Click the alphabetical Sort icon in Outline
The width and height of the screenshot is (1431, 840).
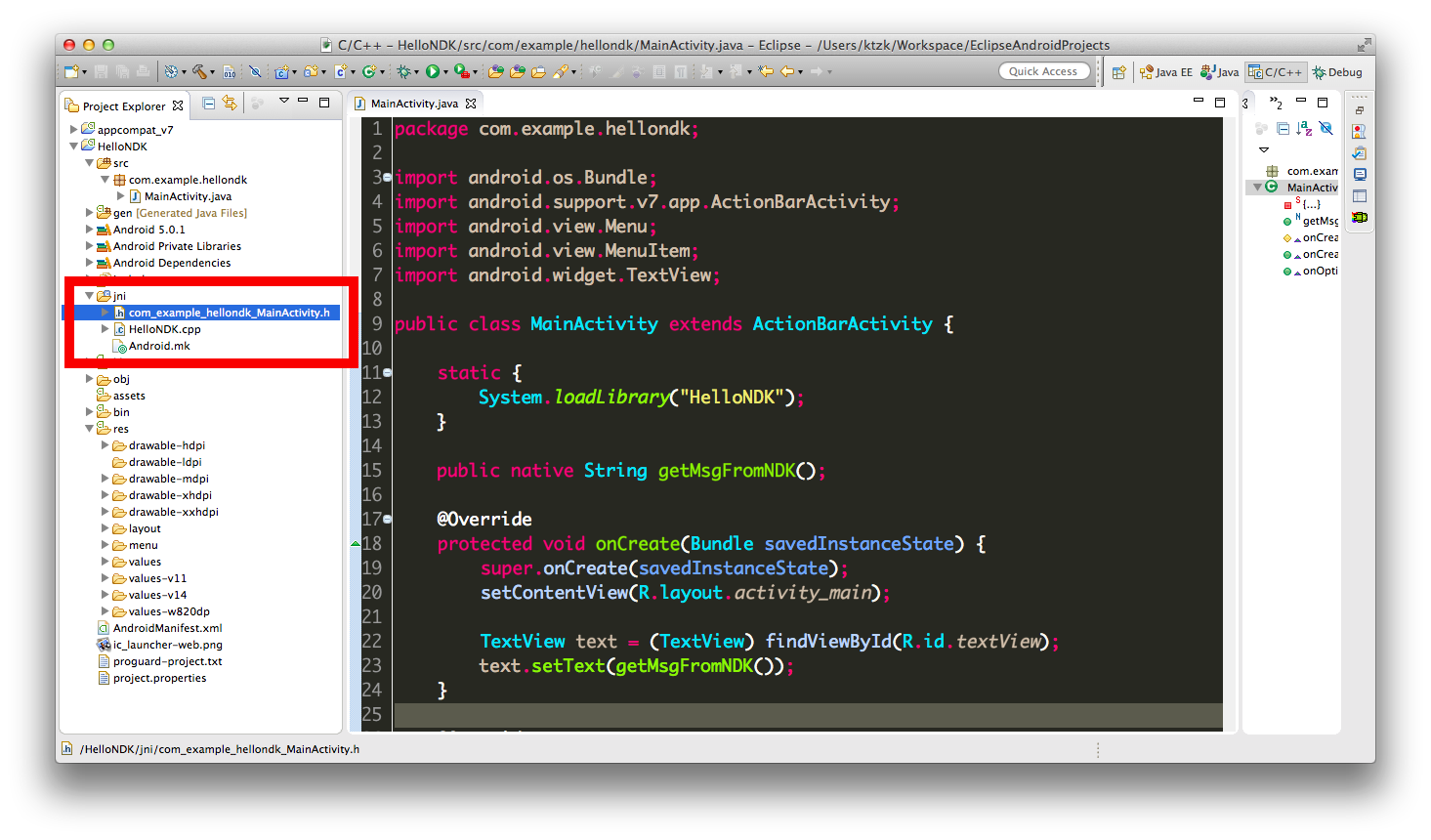pos(1304,129)
